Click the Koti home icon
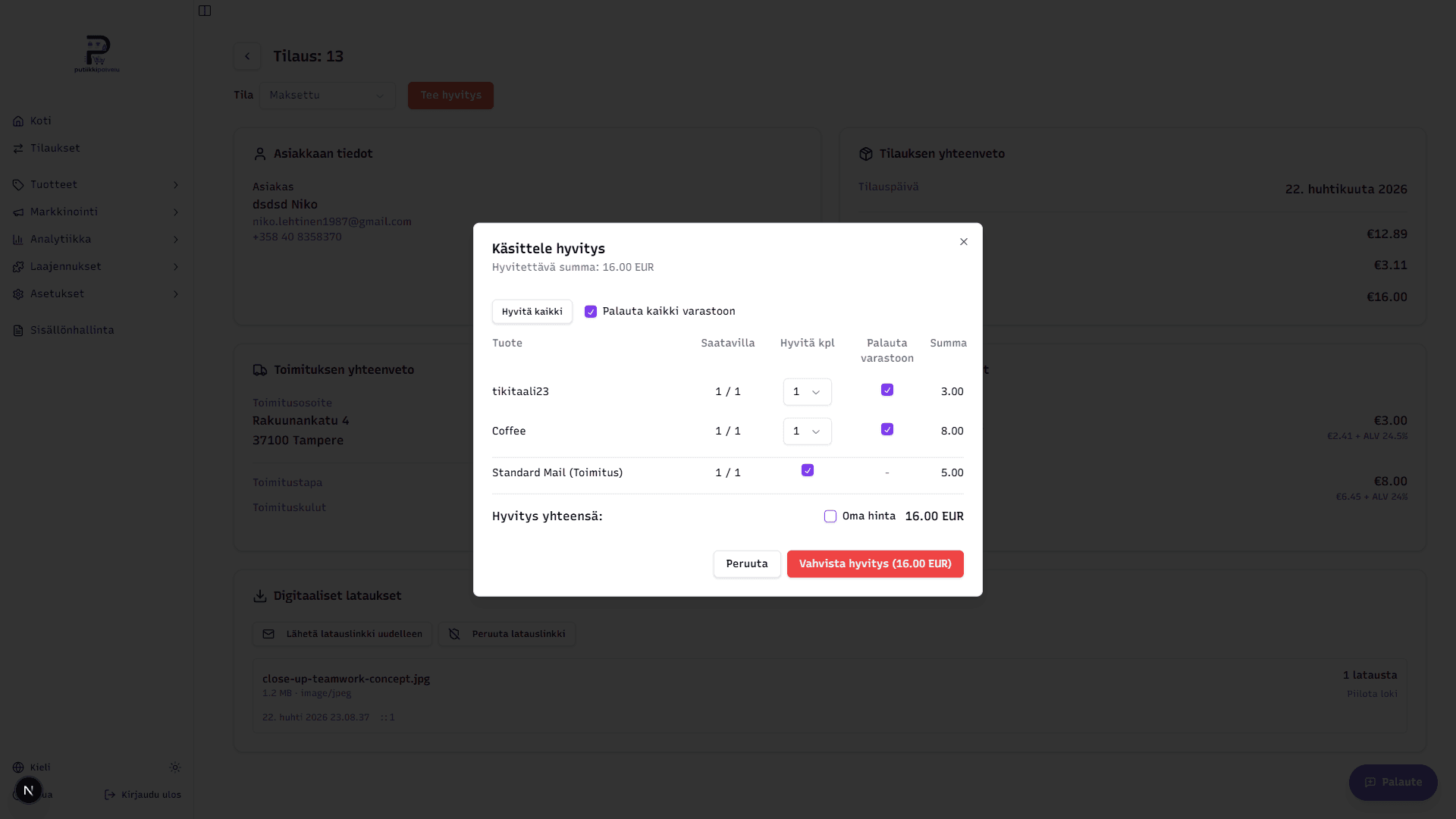Screen dimensions: 1456x819 (18, 121)
